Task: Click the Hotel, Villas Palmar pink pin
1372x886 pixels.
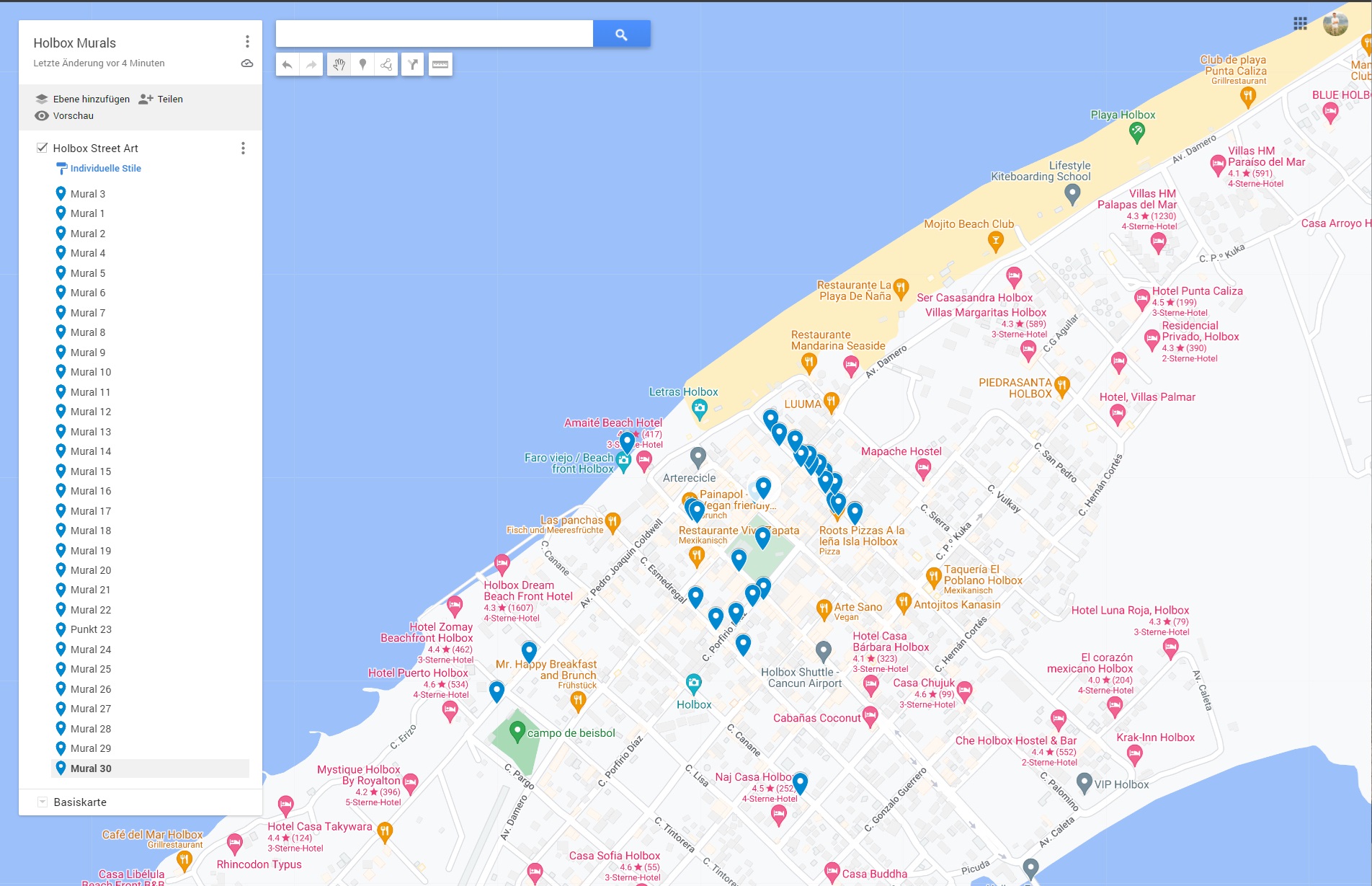Action: pos(1118,415)
